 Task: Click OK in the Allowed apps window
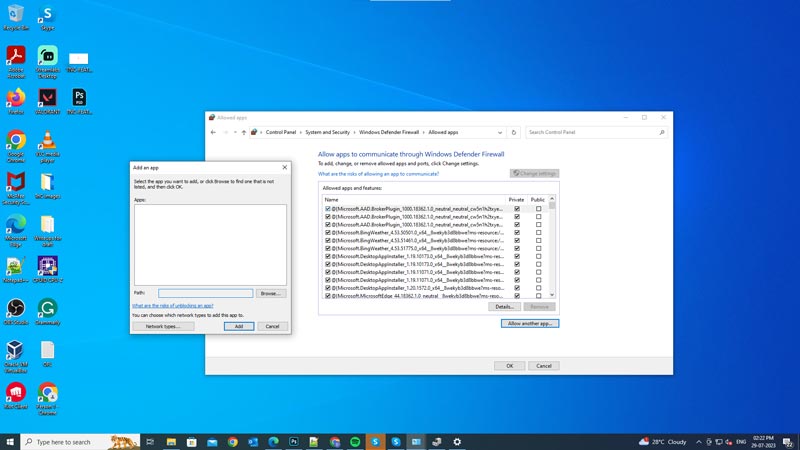pos(509,366)
